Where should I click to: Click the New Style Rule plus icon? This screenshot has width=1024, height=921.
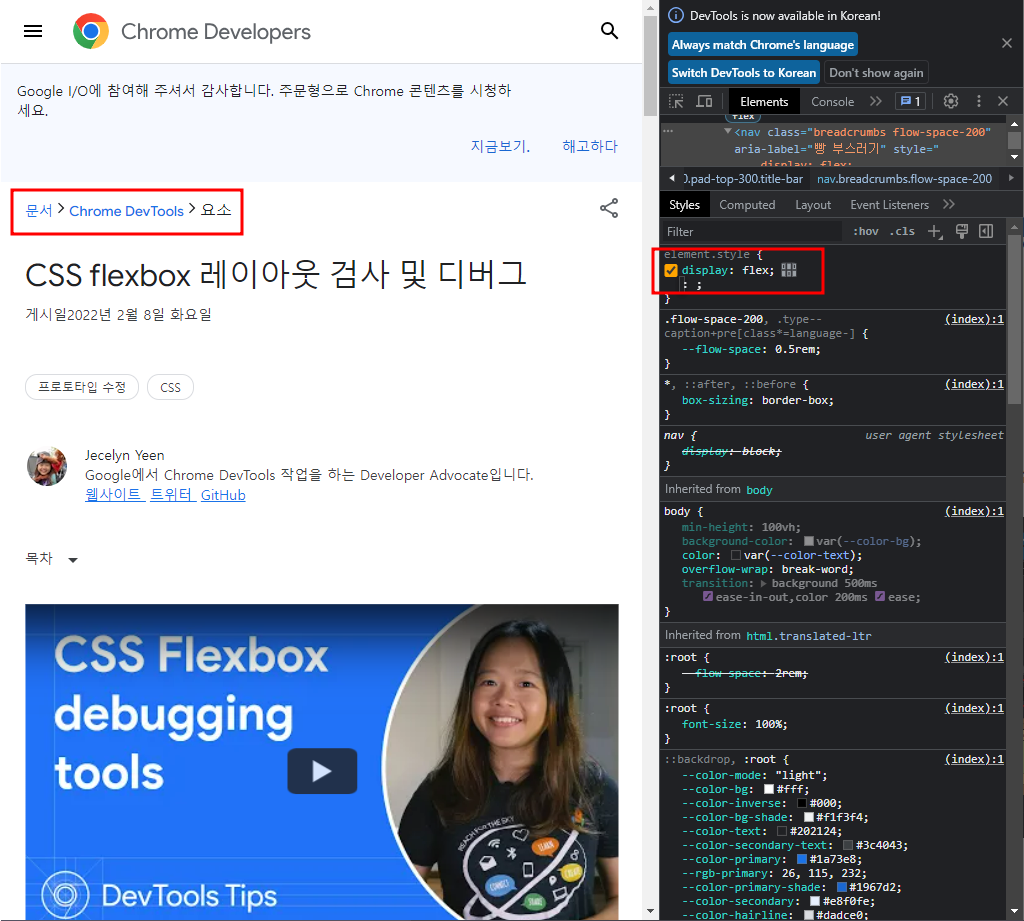click(935, 231)
